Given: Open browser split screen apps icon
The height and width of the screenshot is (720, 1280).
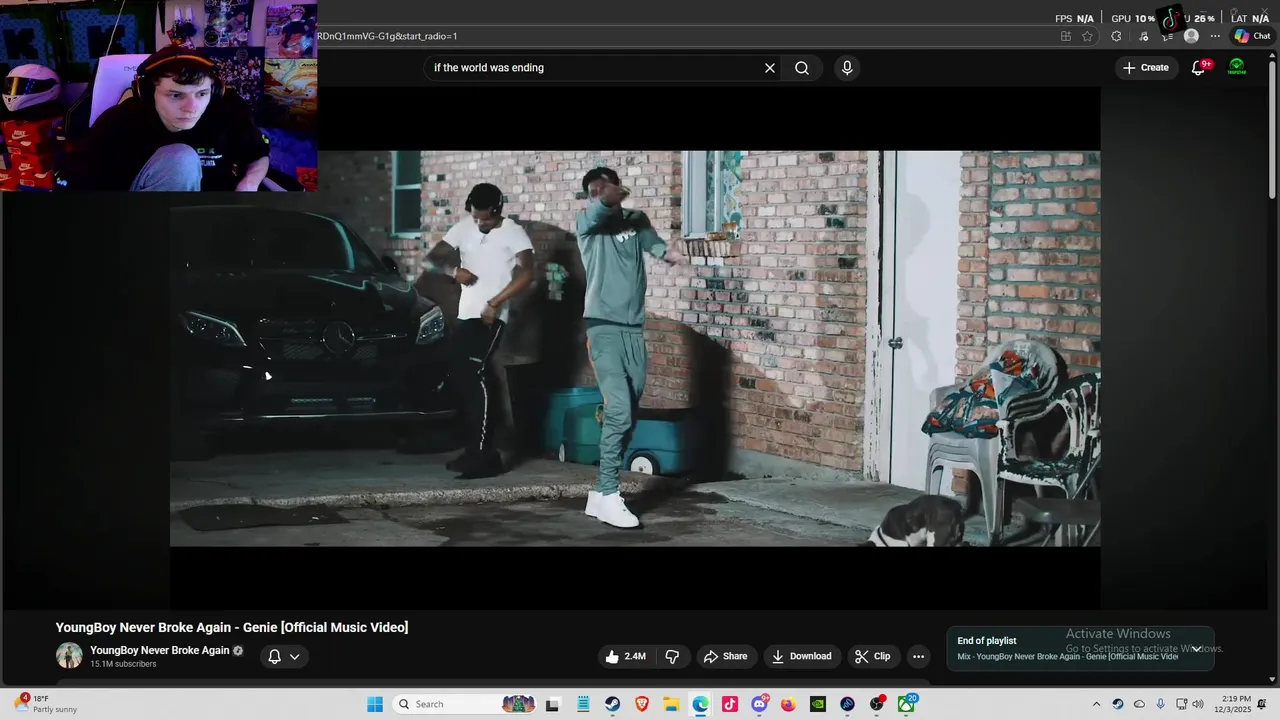Looking at the screenshot, I should (x=1066, y=36).
